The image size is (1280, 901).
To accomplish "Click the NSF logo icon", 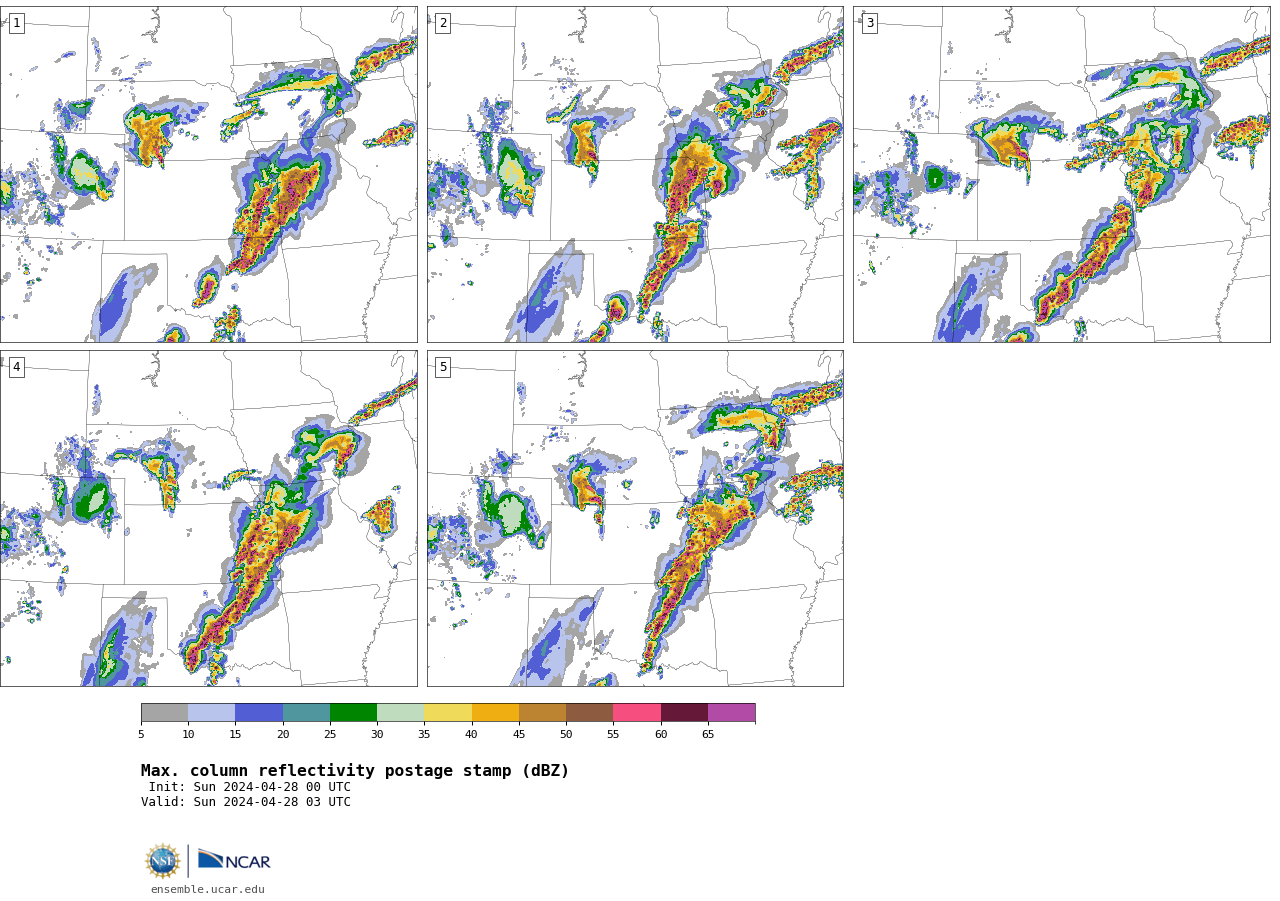I will (x=163, y=861).
